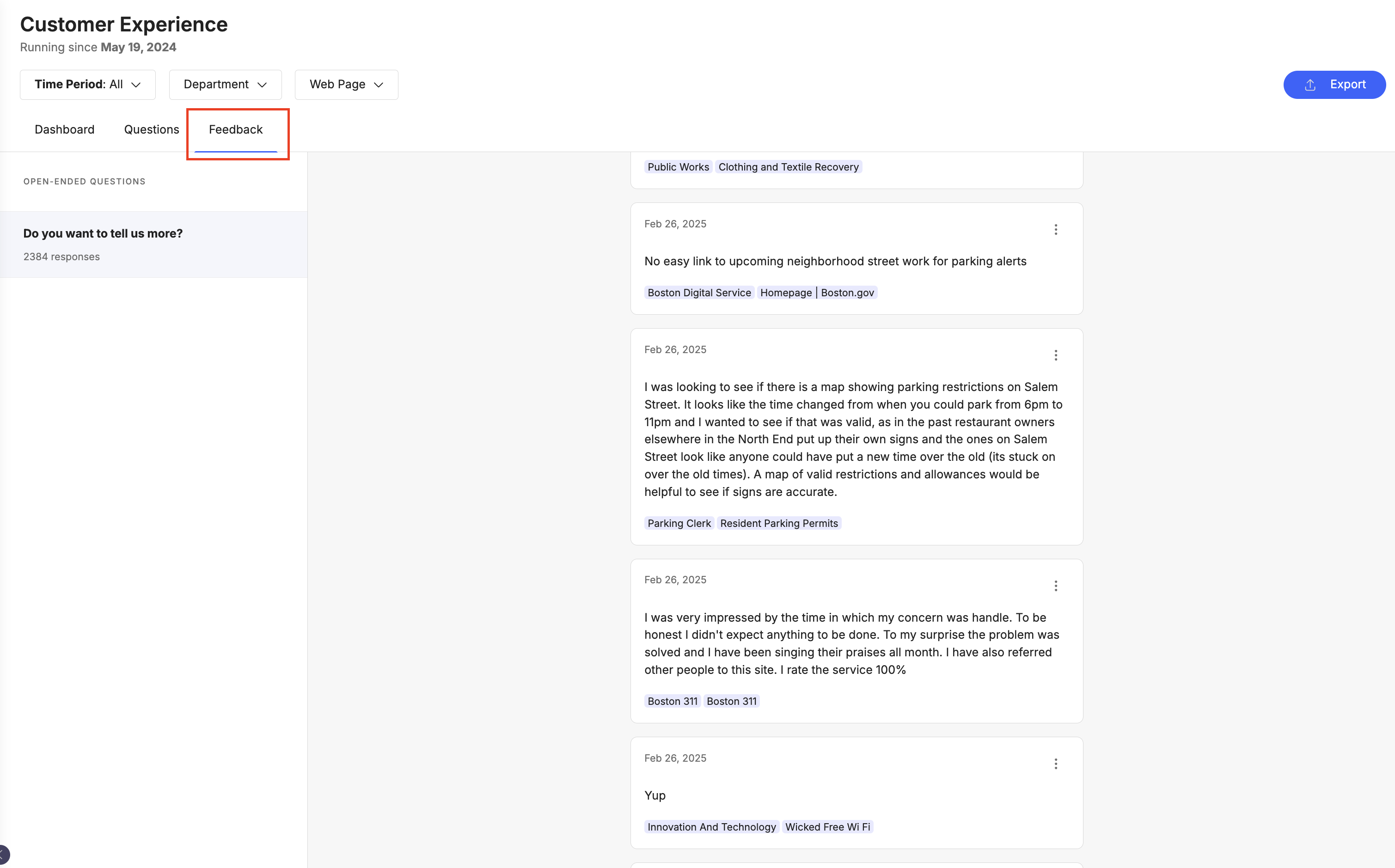The width and height of the screenshot is (1395, 868).
Task: Open the Web Page filter dropdown
Action: [x=346, y=85]
